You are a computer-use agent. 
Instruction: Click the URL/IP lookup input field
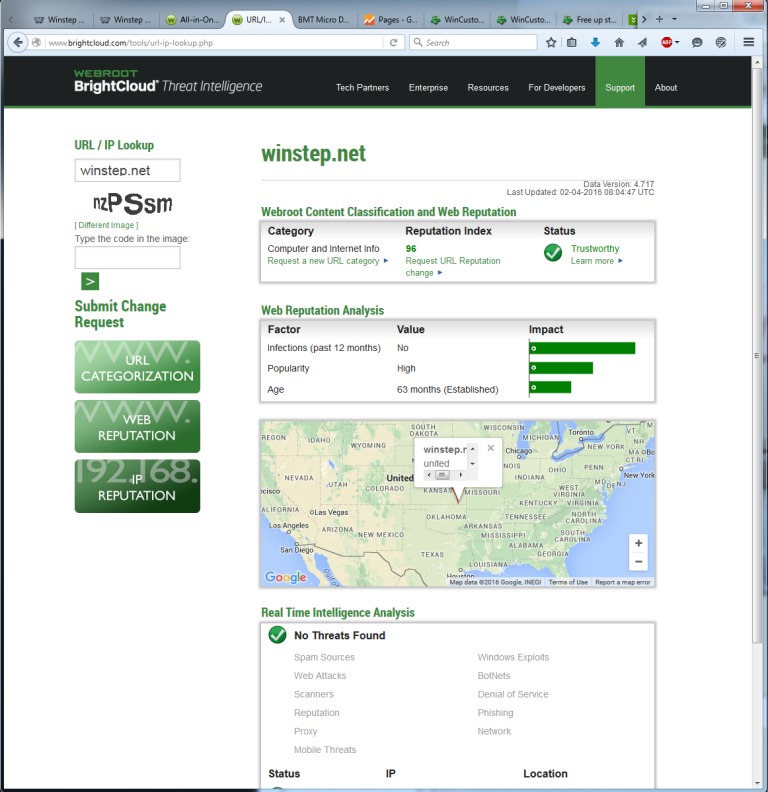point(127,170)
